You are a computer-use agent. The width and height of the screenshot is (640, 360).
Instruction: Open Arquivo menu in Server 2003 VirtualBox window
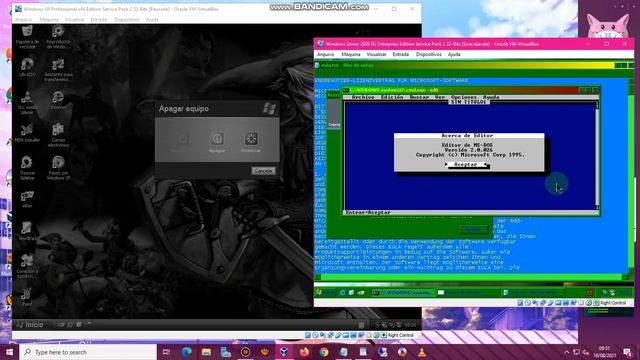325,54
